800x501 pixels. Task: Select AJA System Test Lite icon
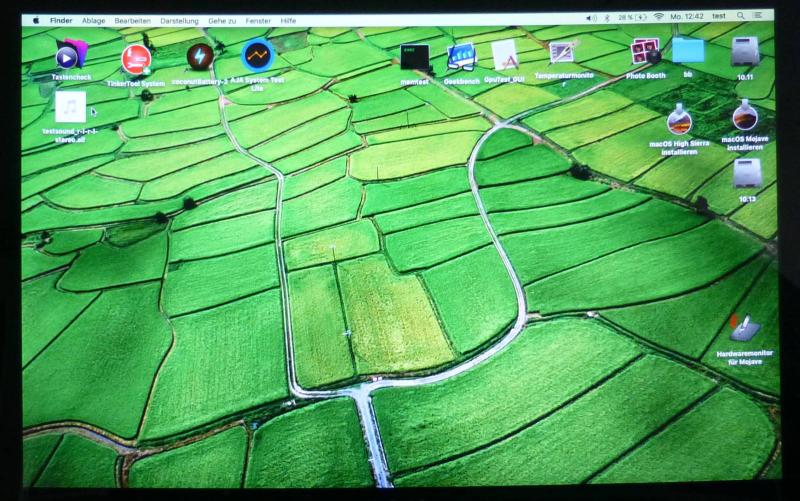click(257, 55)
